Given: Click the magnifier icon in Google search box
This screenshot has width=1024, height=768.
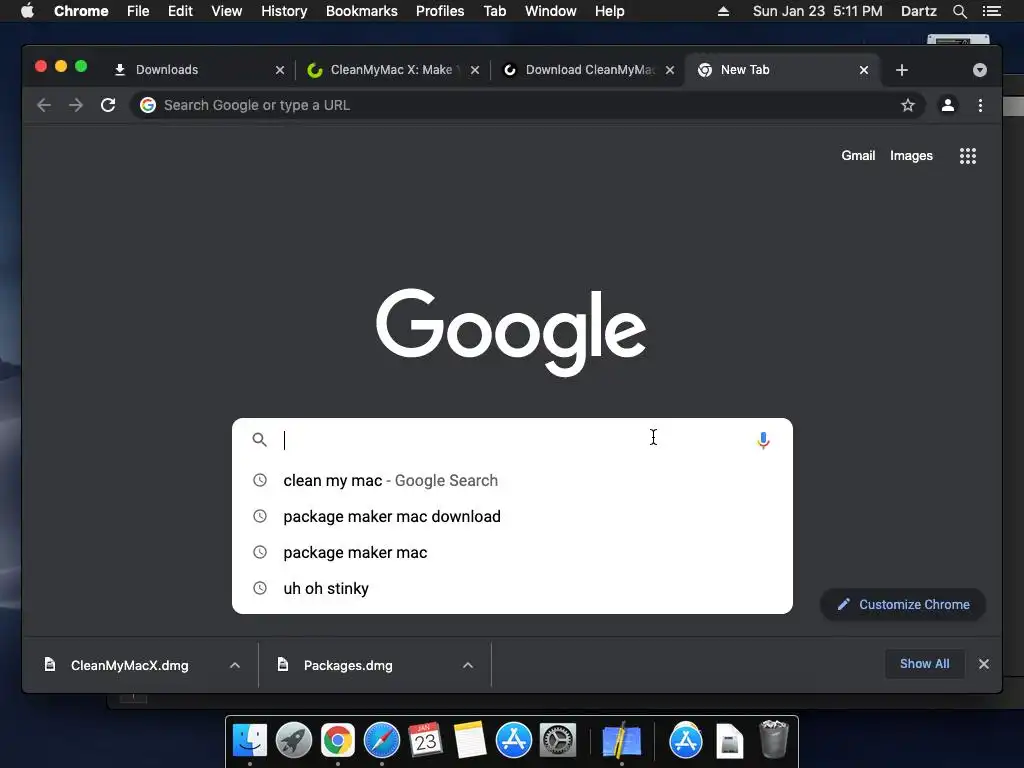Looking at the screenshot, I should tap(259, 440).
